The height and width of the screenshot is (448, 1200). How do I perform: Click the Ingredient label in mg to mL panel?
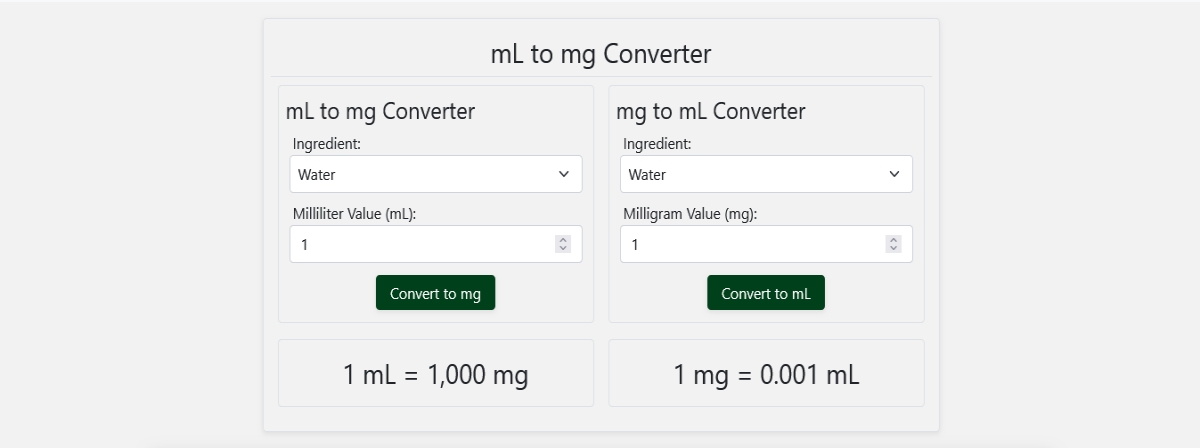(x=657, y=144)
